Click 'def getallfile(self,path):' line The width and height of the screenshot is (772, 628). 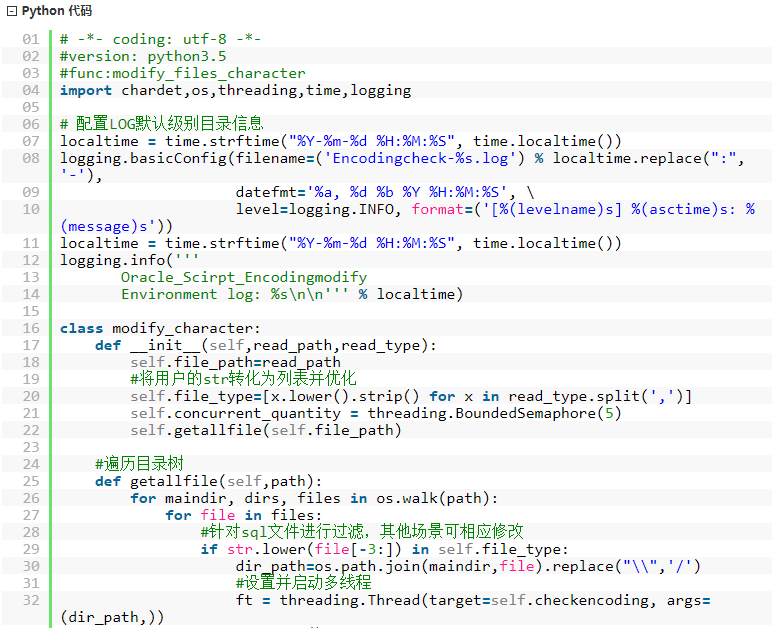point(208,481)
